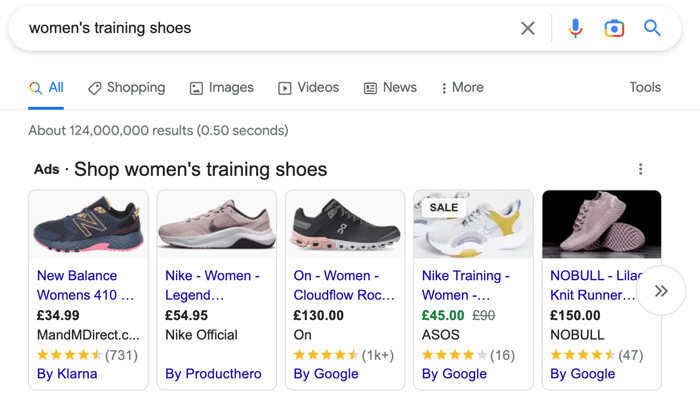This screenshot has height=408, width=700.
Task: Open NOBULL lilac knit runner image
Action: 602,225
